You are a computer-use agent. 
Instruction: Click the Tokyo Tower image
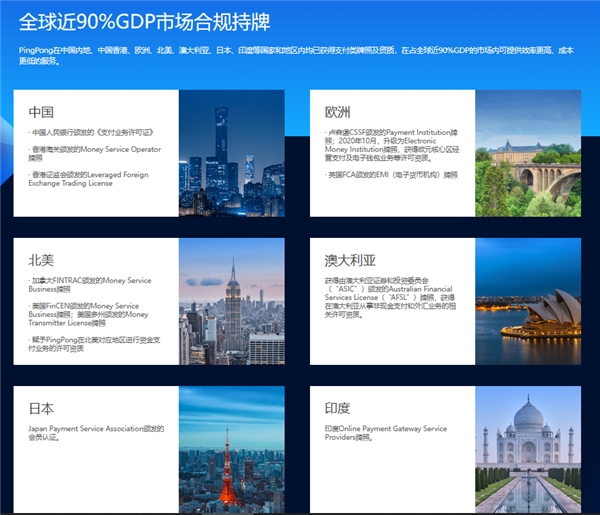coord(231,450)
